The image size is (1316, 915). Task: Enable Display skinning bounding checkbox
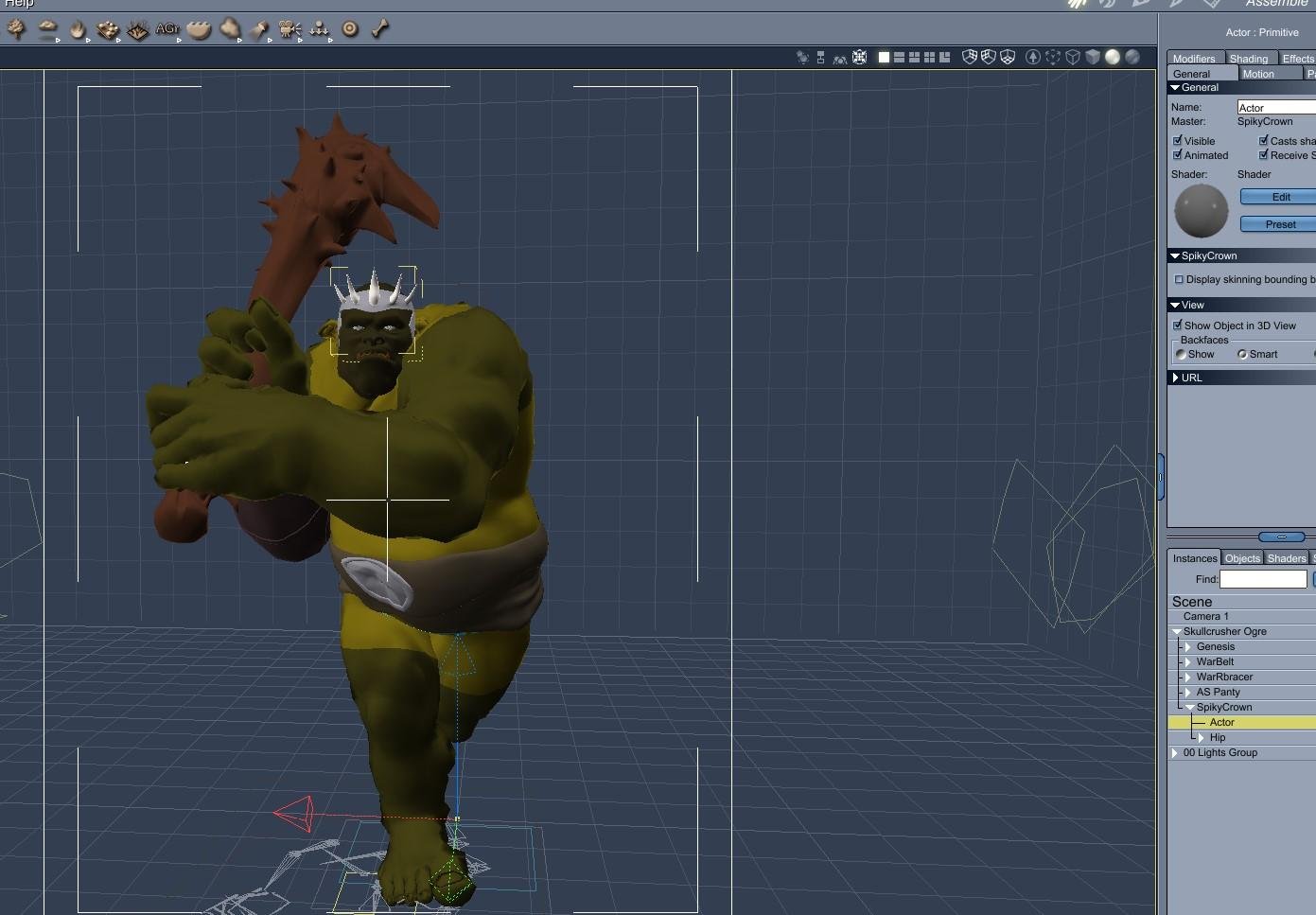click(1179, 280)
